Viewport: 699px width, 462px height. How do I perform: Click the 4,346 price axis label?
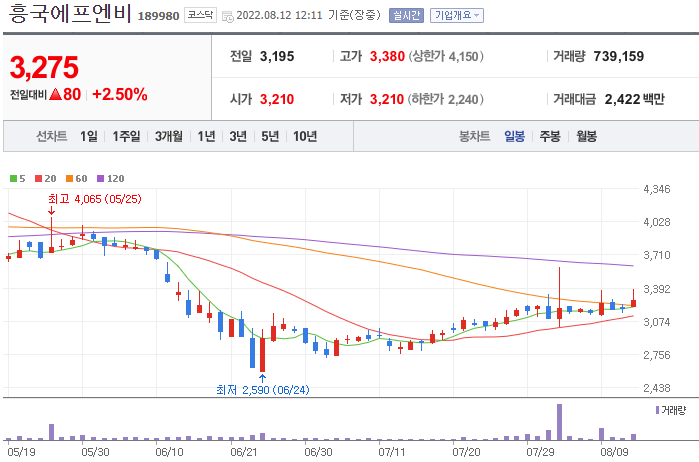coord(657,189)
